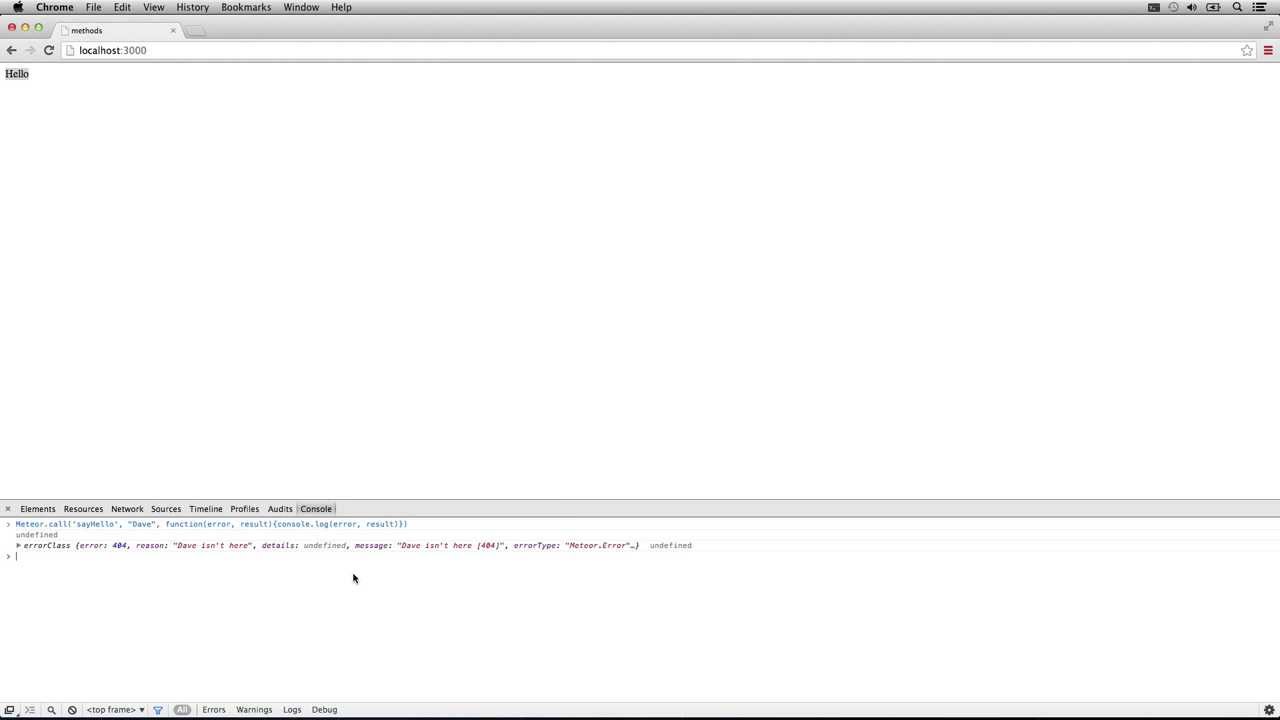
Task: Open the Apple menu
Action: tap(18, 7)
